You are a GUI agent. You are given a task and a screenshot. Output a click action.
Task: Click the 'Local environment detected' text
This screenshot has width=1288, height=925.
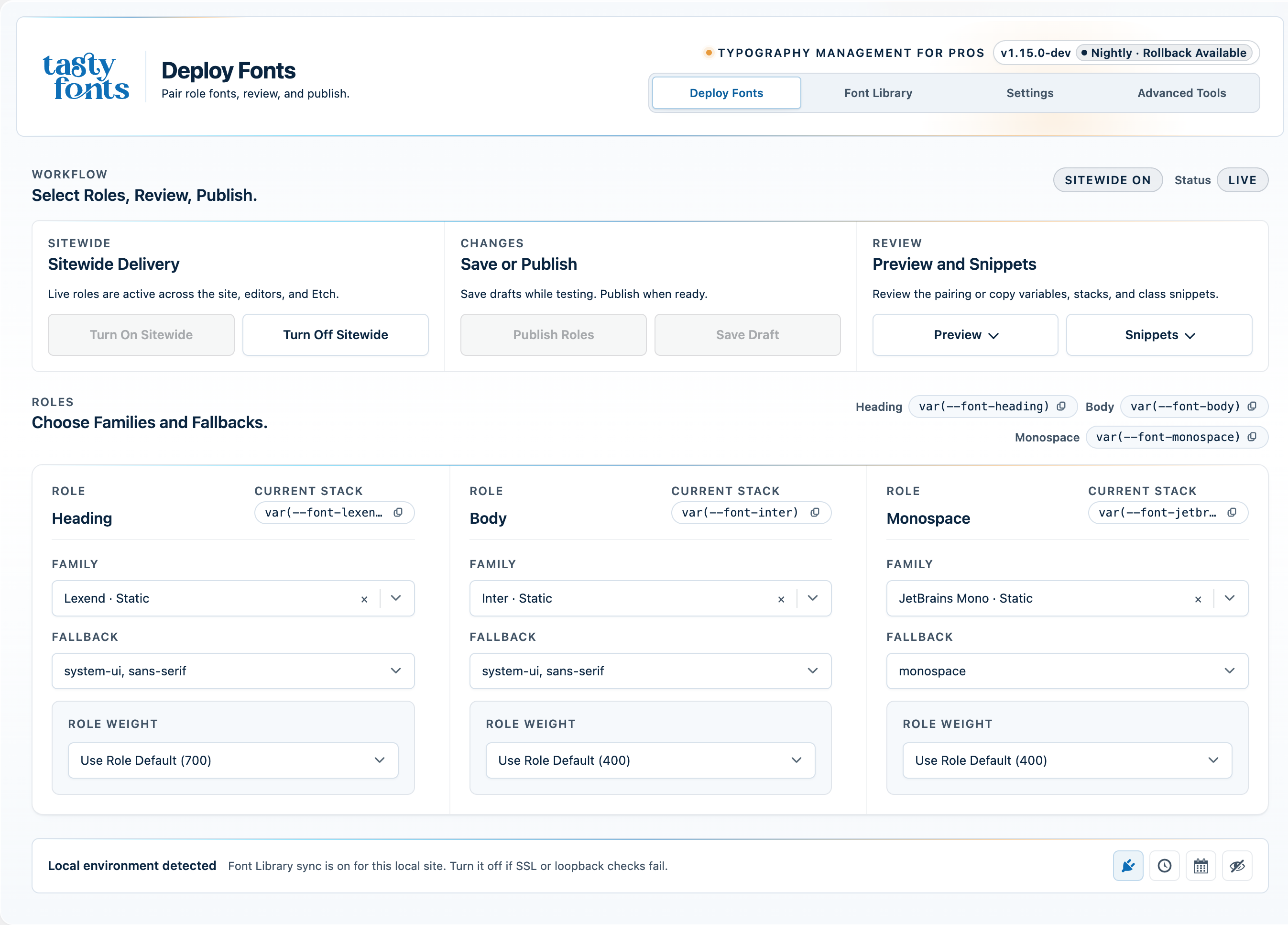click(x=132, y=865)
